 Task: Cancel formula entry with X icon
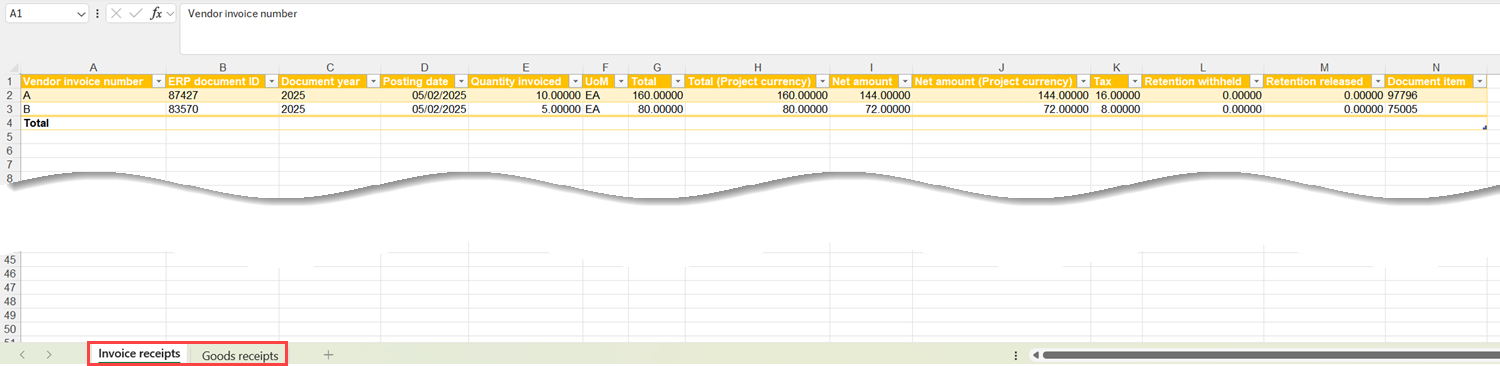[x=116, y=14]
